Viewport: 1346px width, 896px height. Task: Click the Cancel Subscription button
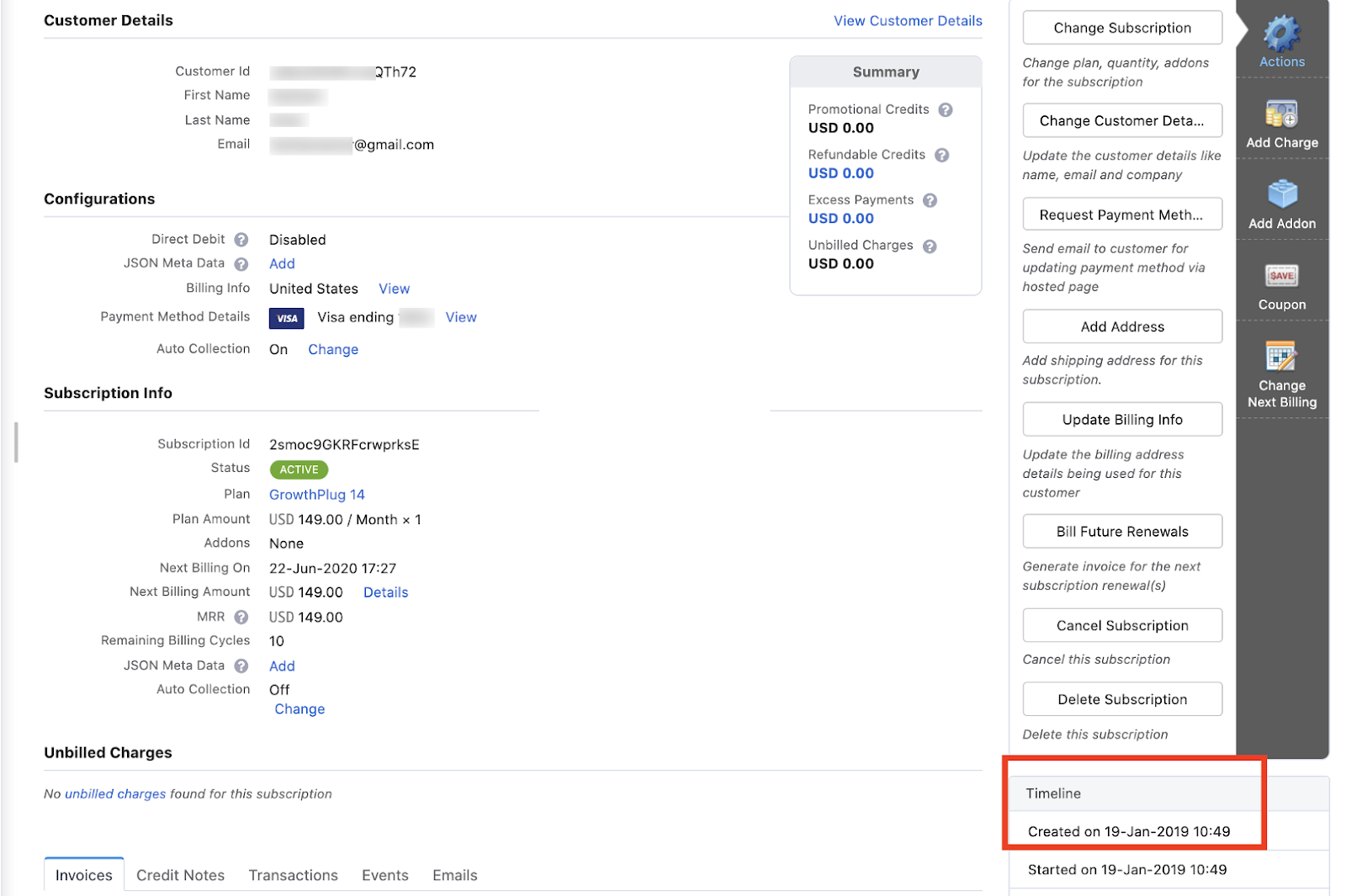(1121, 625)
